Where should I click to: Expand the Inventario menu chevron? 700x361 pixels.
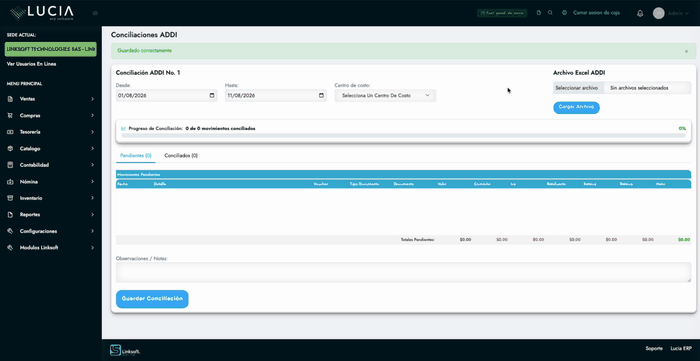click(92, 198)
